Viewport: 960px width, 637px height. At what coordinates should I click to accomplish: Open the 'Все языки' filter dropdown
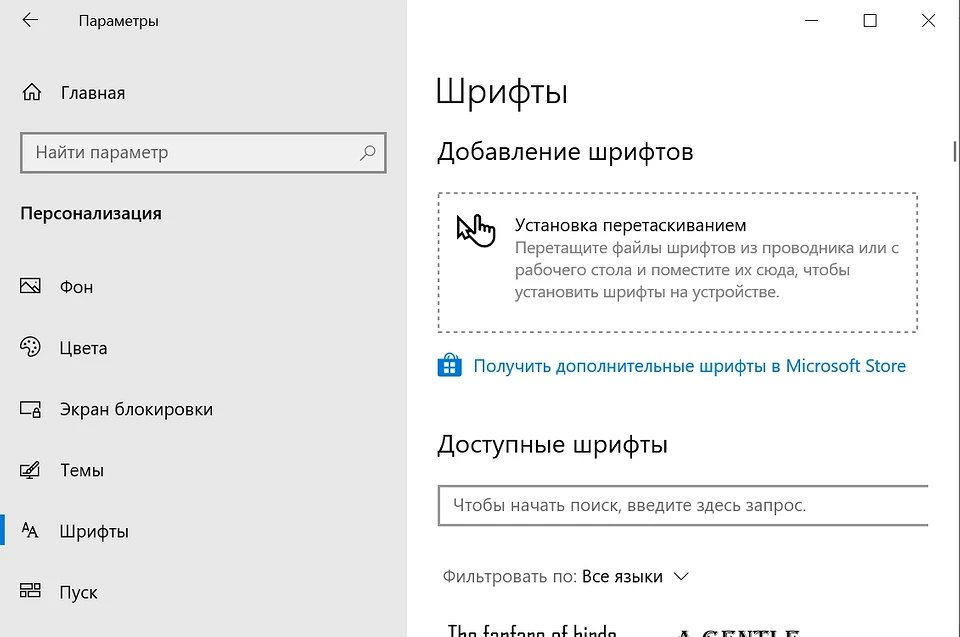tap(620, 576)
